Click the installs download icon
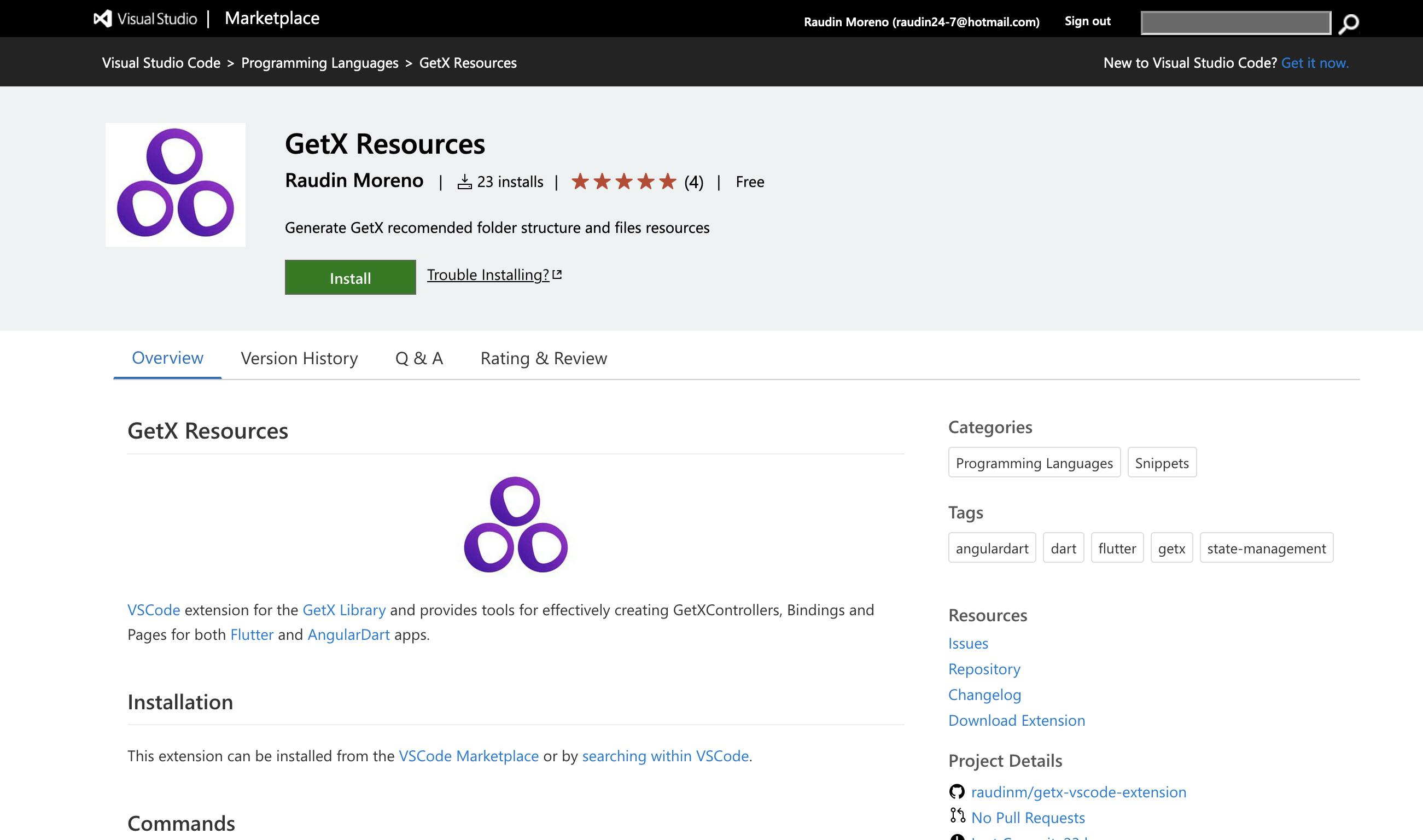Viewport: 1423px width, 840px height. pos(465,182)
